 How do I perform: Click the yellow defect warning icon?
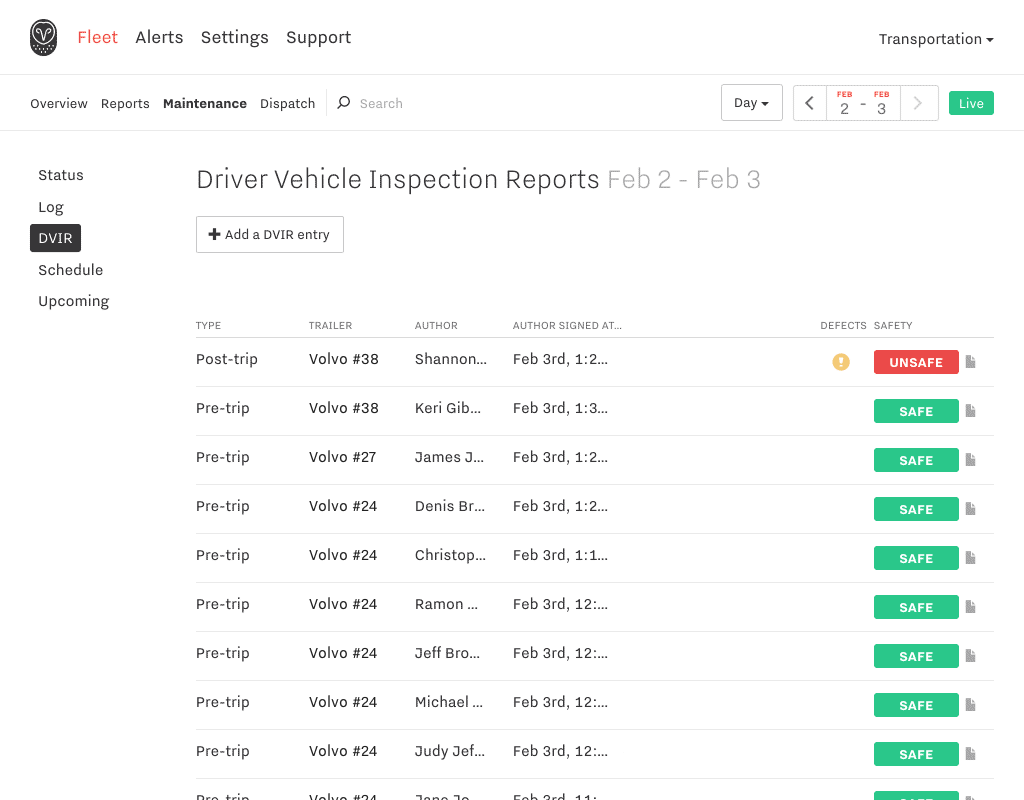(x=841, y=362)
